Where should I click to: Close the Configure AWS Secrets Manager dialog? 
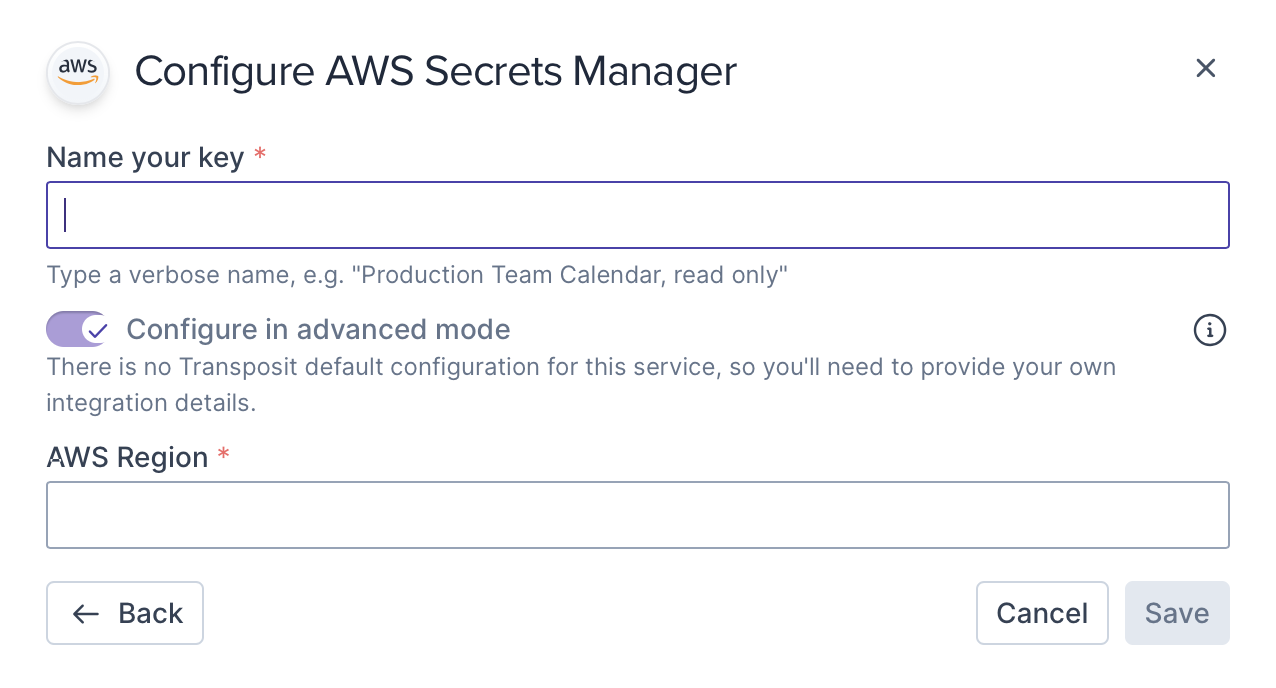tap(1206, 68)
